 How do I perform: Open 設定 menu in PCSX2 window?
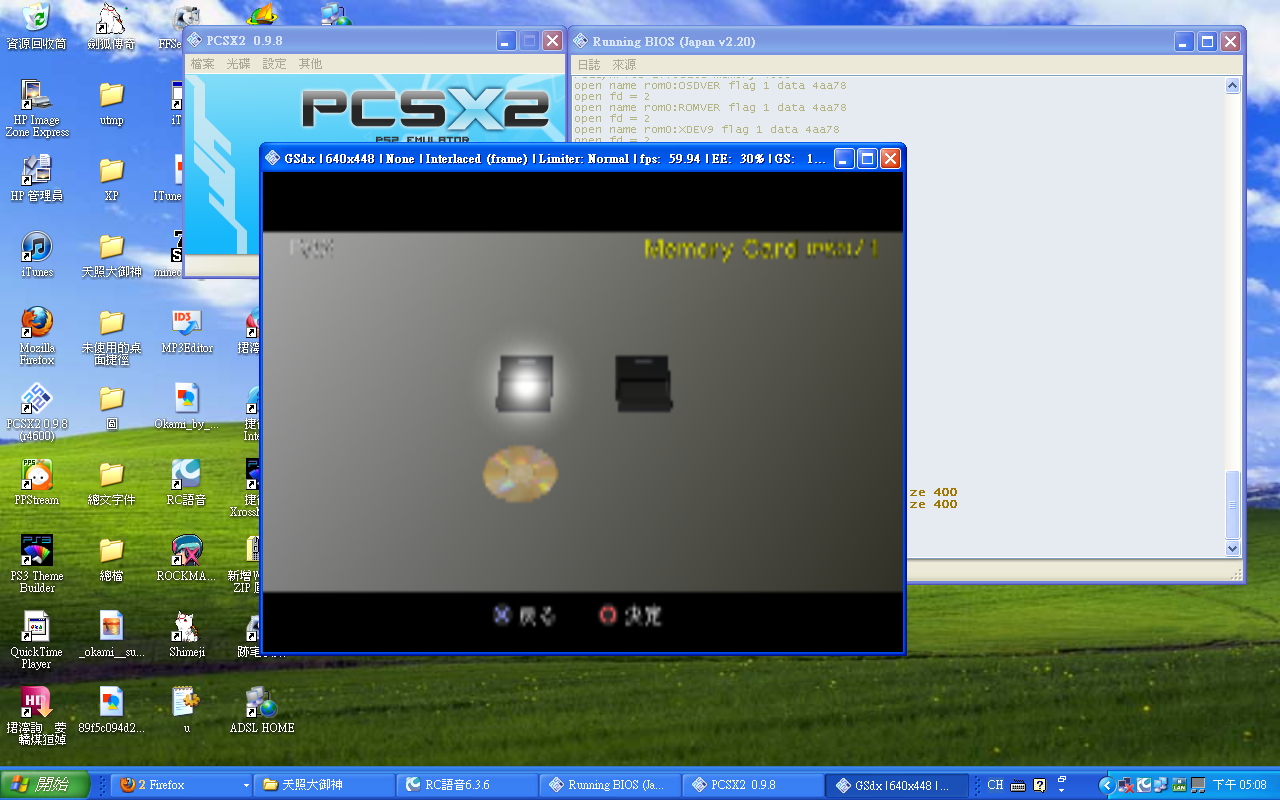coord(274,63)
